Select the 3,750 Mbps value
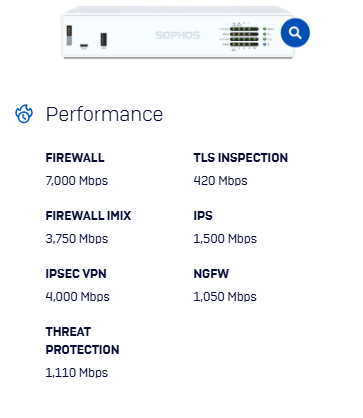Screen dimensions: 363x418 tap(77, 239)
